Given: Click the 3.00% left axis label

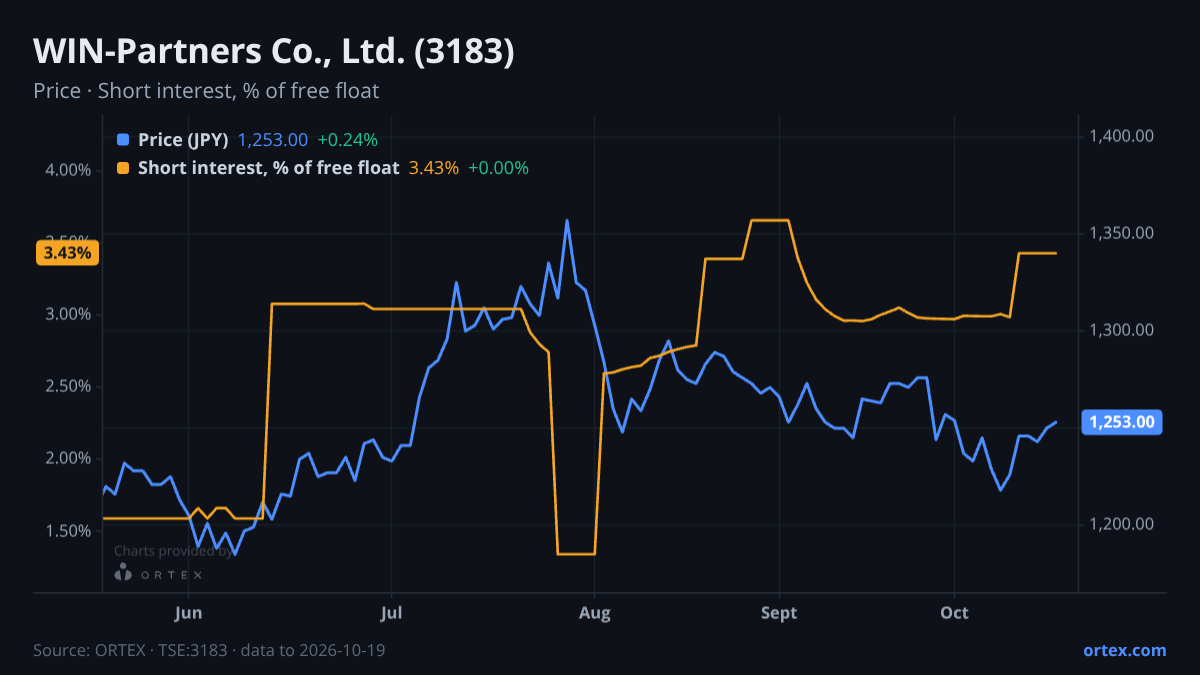Looking at the screenshot, I should tap(68, 314).
